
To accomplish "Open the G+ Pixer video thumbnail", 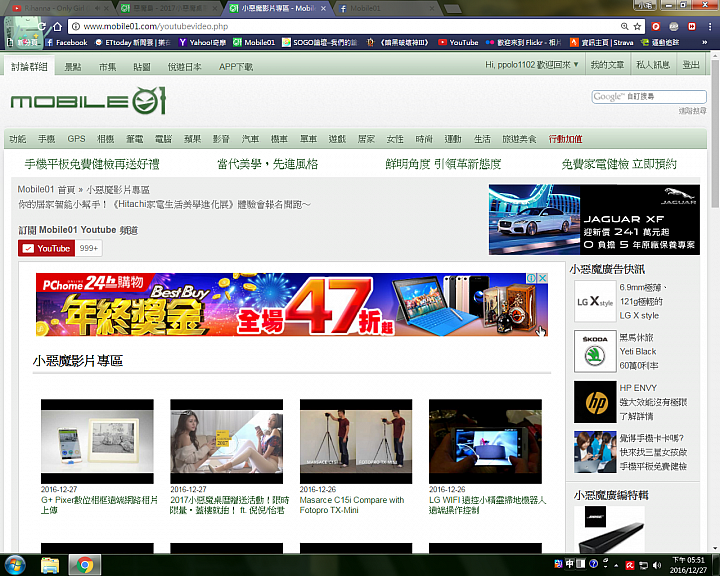I will click(x=97, y=441).
